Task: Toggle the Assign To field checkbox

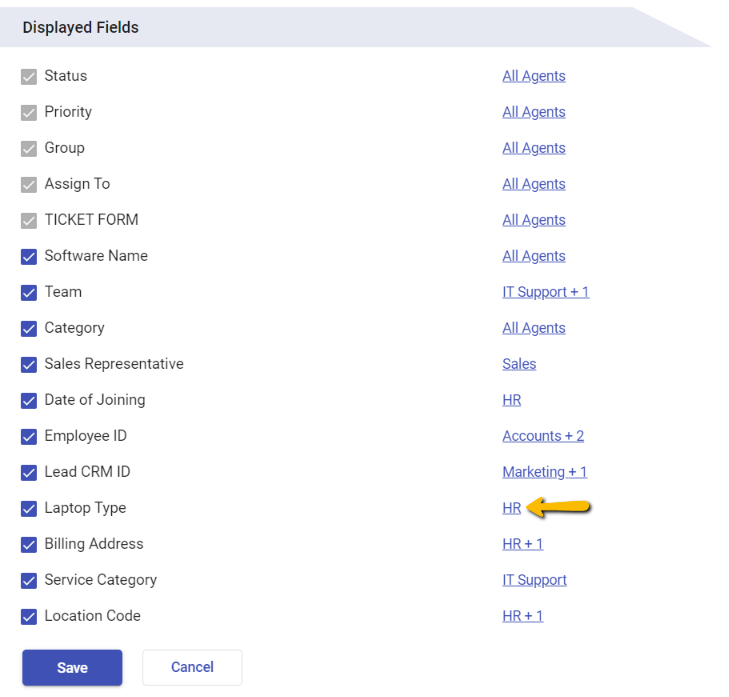Action: [29, 185]
